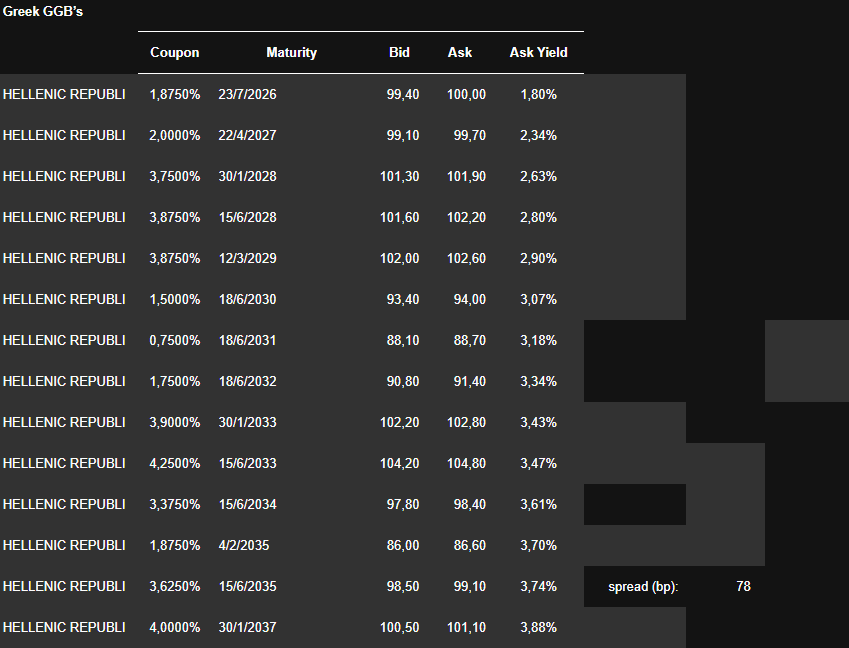Select the 18/6/2032 maturity cell
849x648 pixels.
coord(247,382)
